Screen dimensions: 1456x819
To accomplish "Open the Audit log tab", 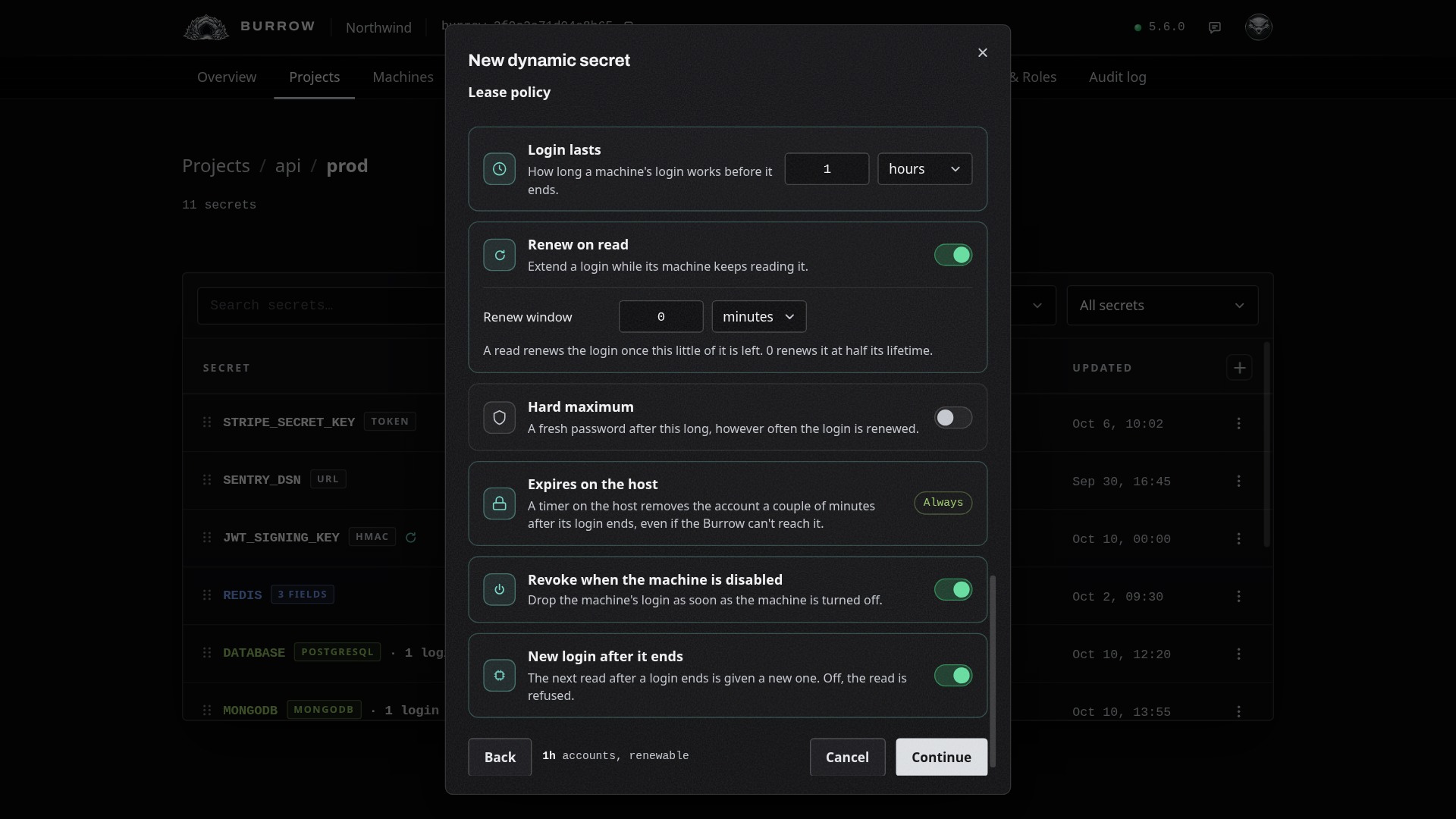I will tap(1118, 77).
